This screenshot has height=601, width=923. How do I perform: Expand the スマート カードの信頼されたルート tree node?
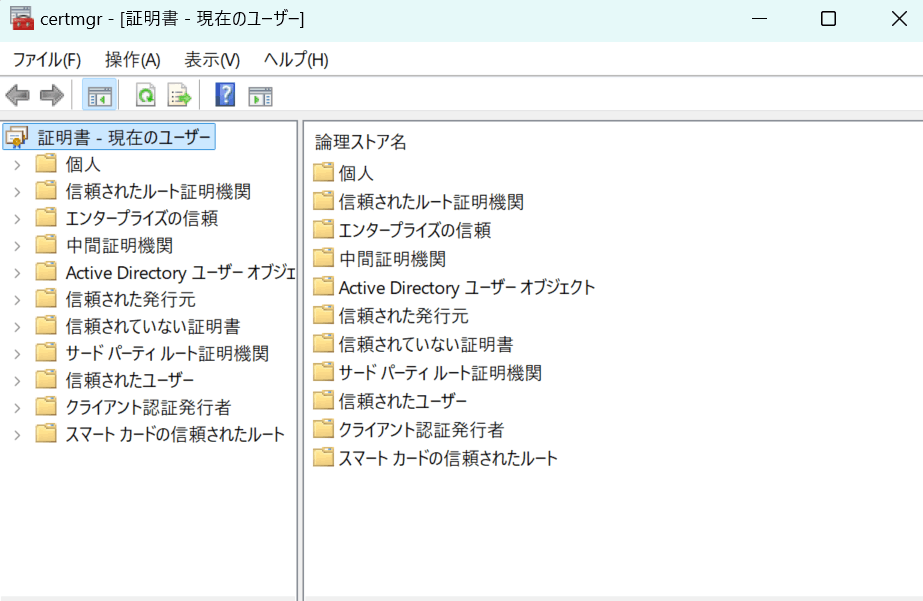(x=17, y=436)
